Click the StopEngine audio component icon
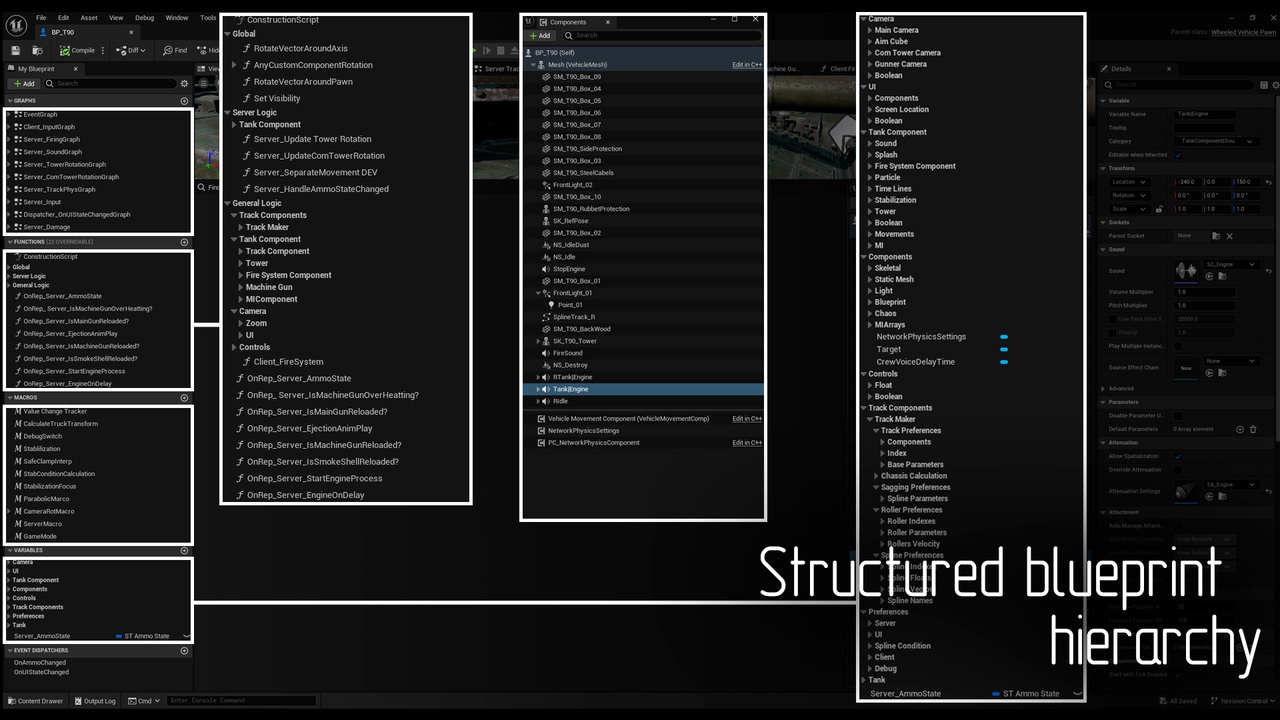The height and width of the screenshot is (720, 1280). point(546,269)
